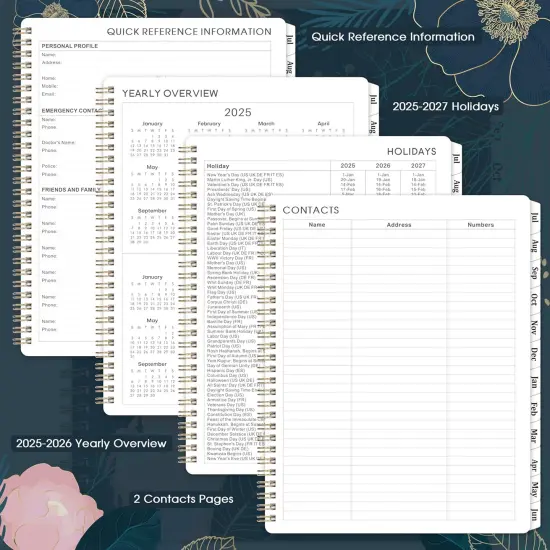Click the 'PERSONAL PROFILE' section title
550x550 pixels.
pos(70,46)
